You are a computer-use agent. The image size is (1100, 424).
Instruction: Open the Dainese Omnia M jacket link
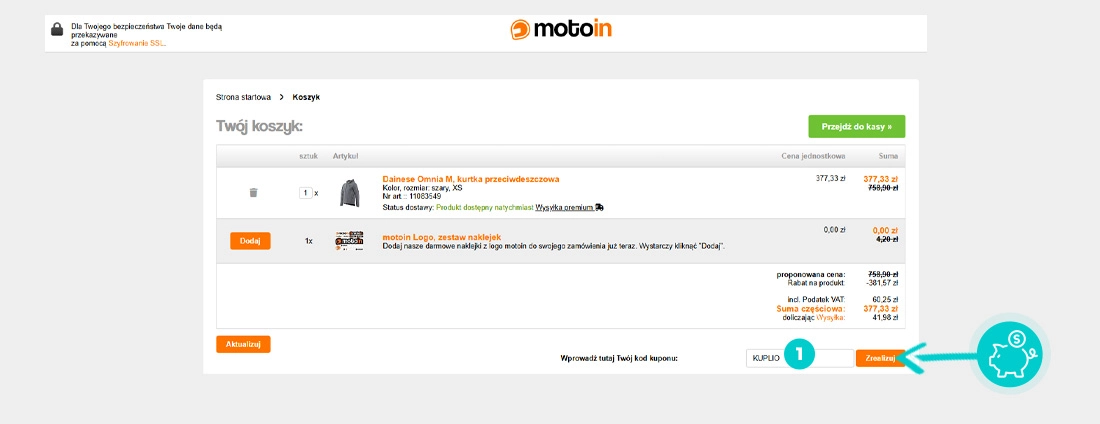point(470,179)
